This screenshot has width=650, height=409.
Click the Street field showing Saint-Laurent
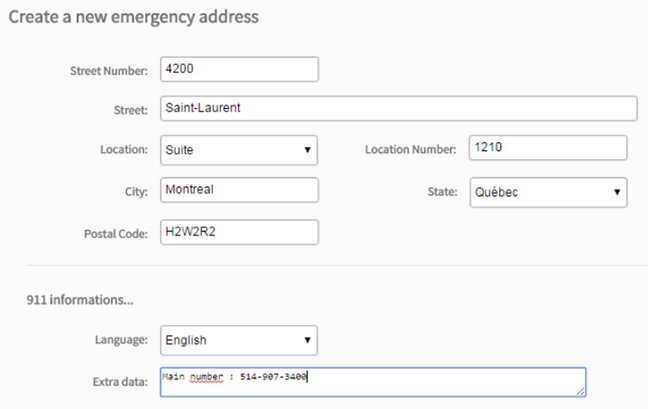[x=398, y=109]
